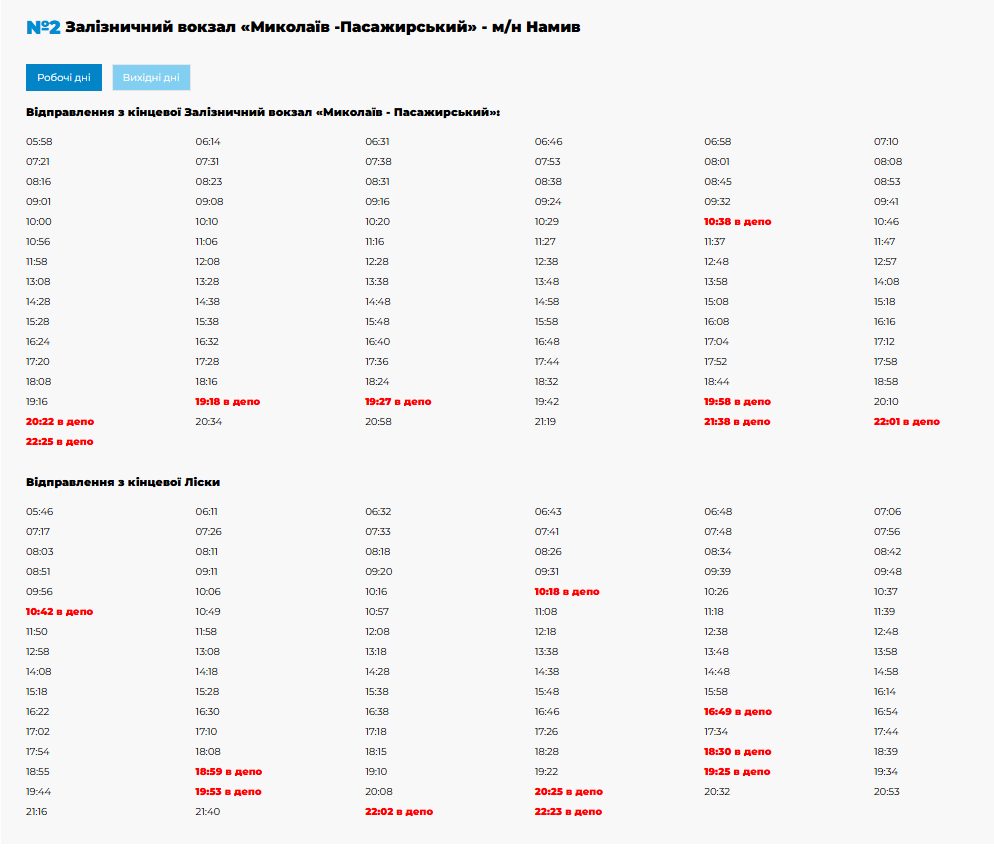Click the 22:25 в депо departure

point(59,442)
